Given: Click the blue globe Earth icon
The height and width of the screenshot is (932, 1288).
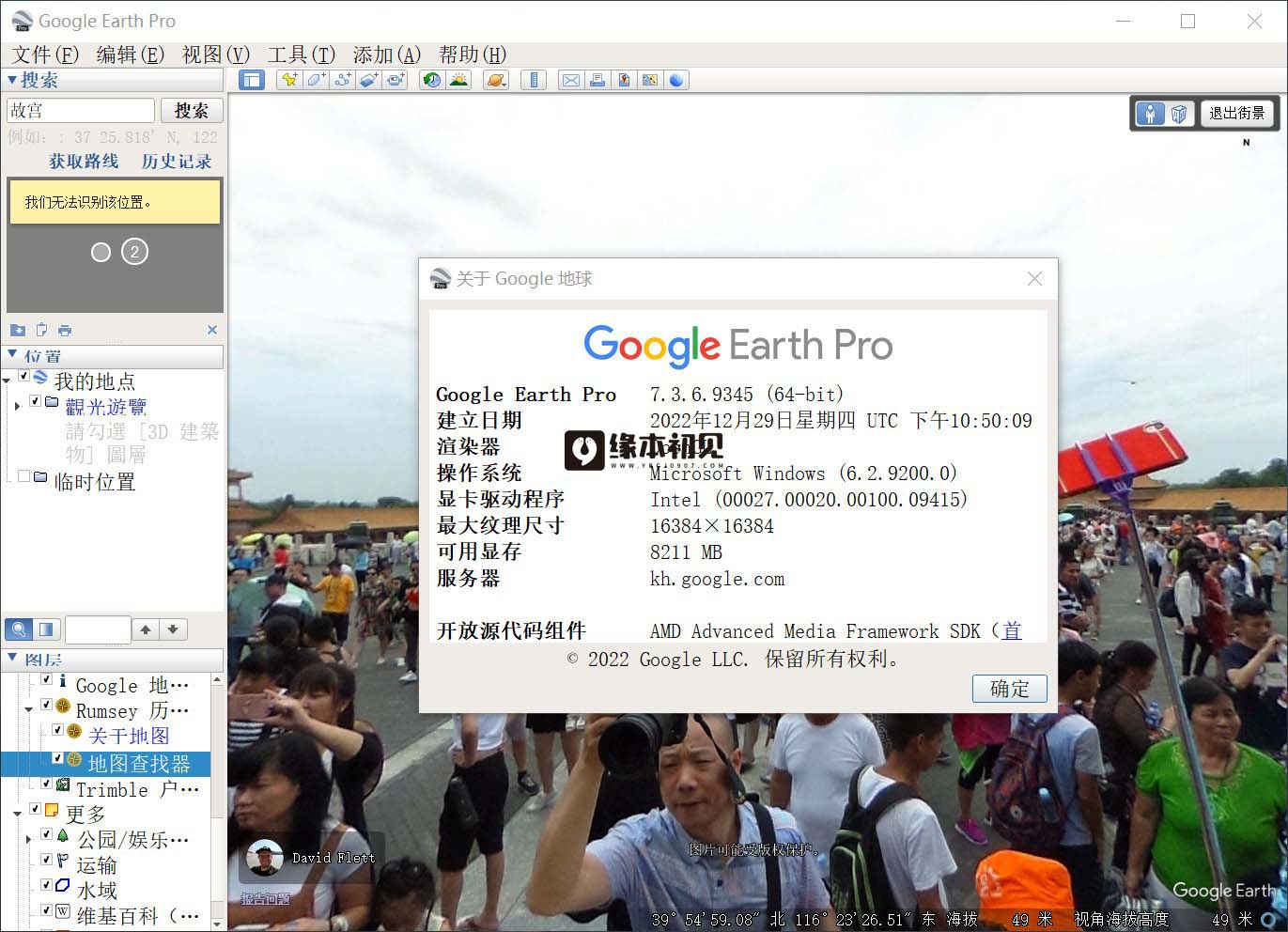Looking at the screenshot, I should (x=675, y=80).
